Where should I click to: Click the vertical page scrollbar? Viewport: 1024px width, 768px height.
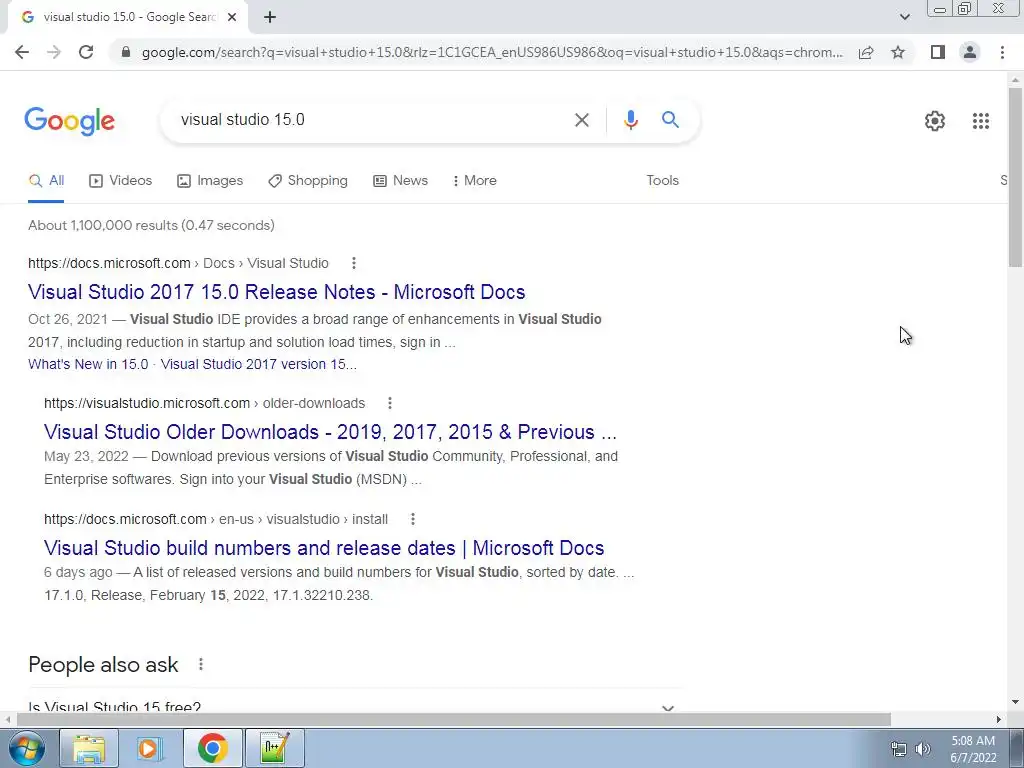tap(1015, 176)
